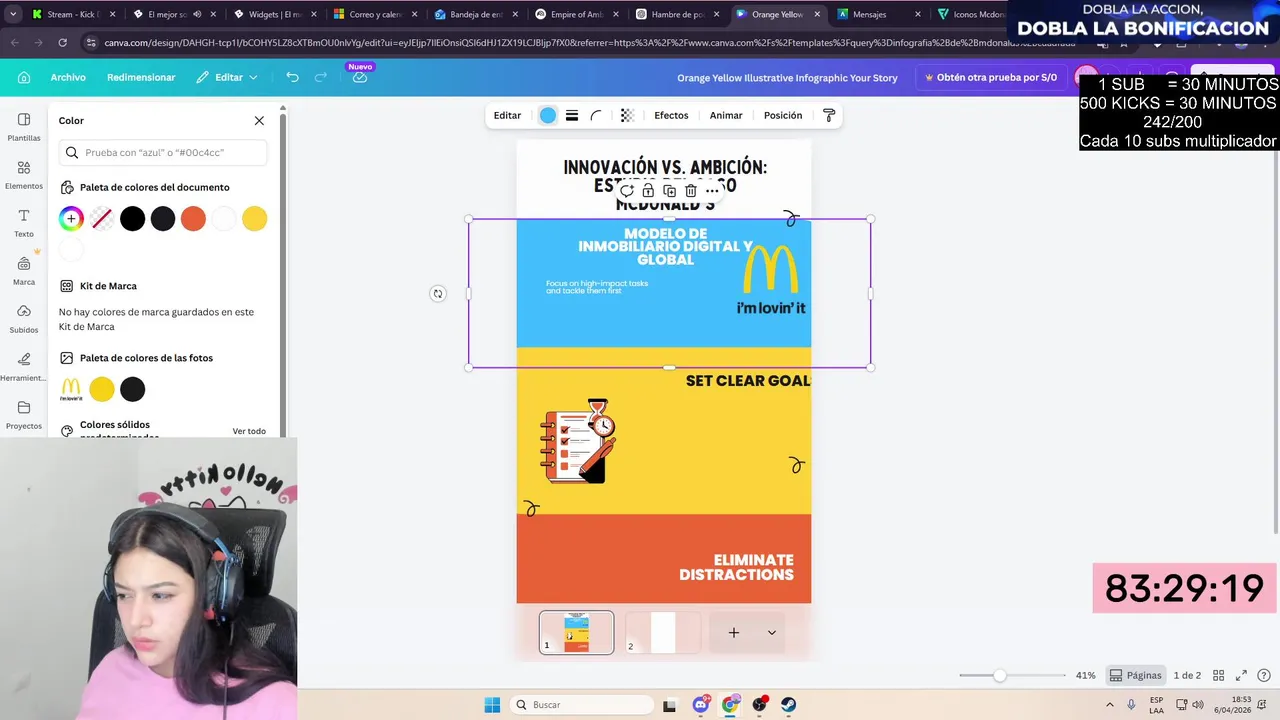Open transparency checkerboard option
This screenshot has height=720, width=1280.
pyautogui.click(x=627, y=115)
